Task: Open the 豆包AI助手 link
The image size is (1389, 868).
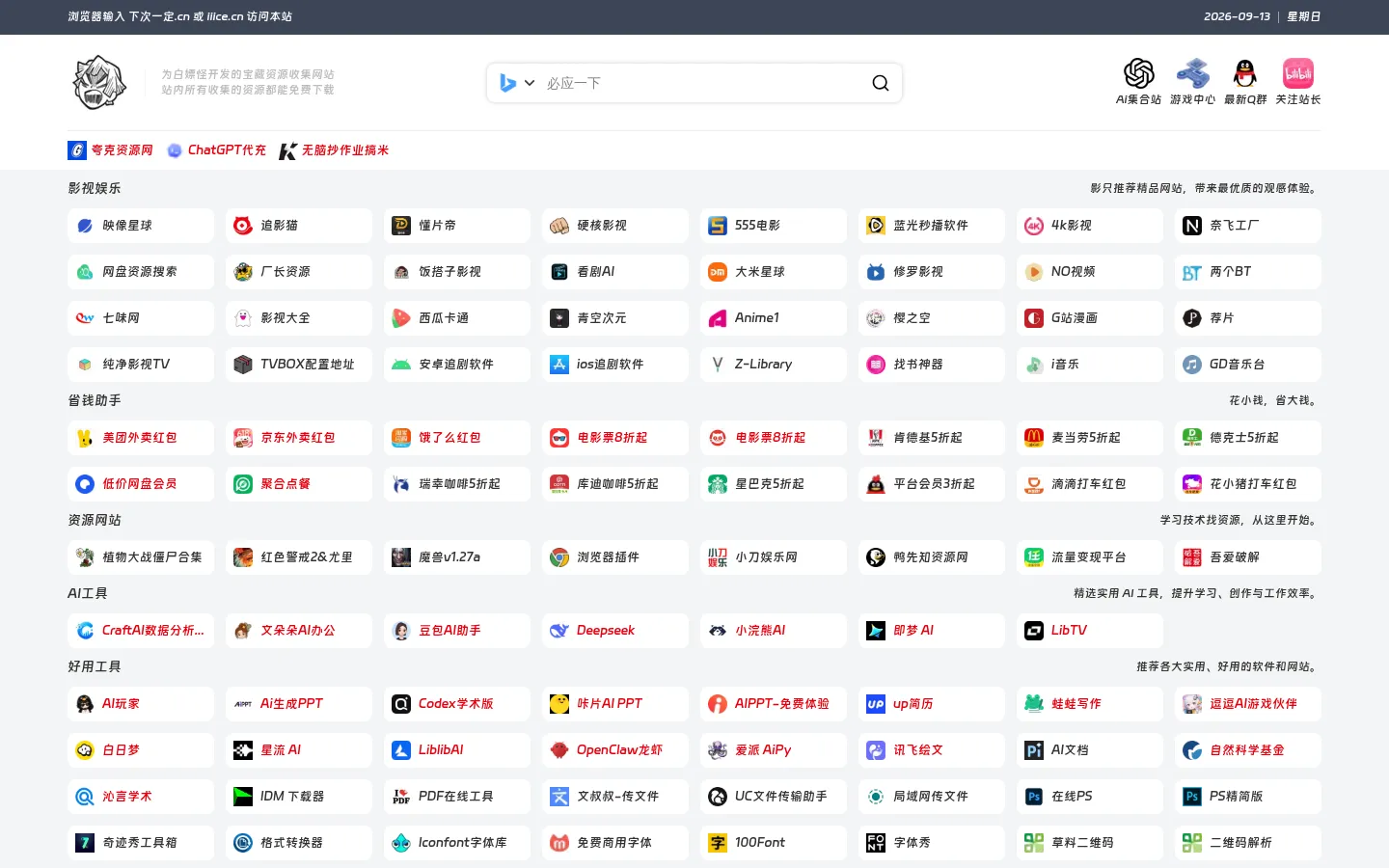Action: click(457, 631)
